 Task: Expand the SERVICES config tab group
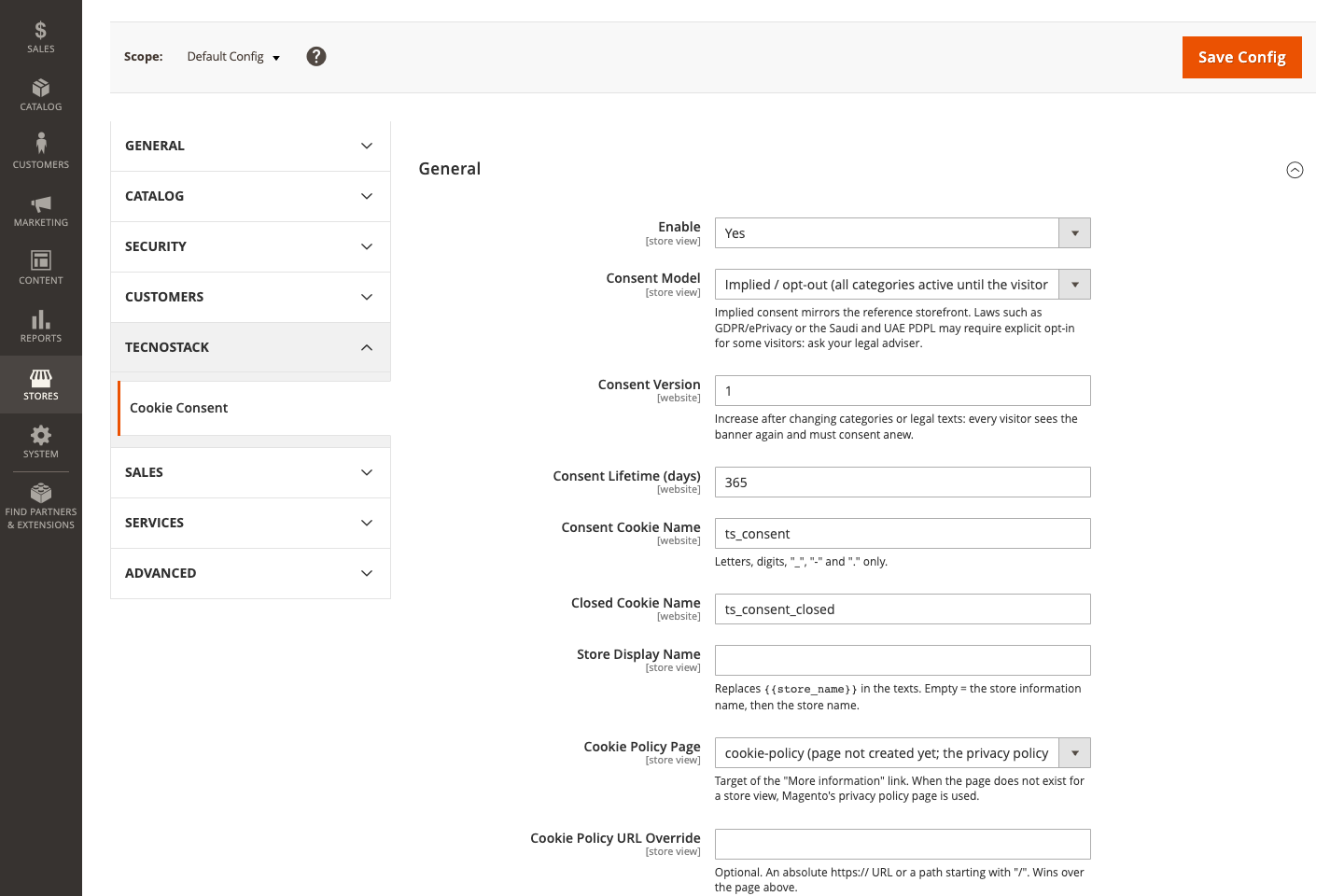(250, 523)
